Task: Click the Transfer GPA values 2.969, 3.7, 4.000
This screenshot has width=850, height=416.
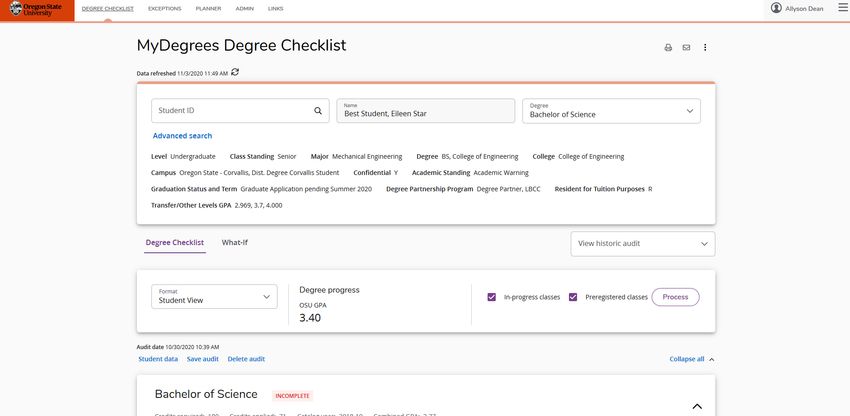Action: click(x=259, y=206)
